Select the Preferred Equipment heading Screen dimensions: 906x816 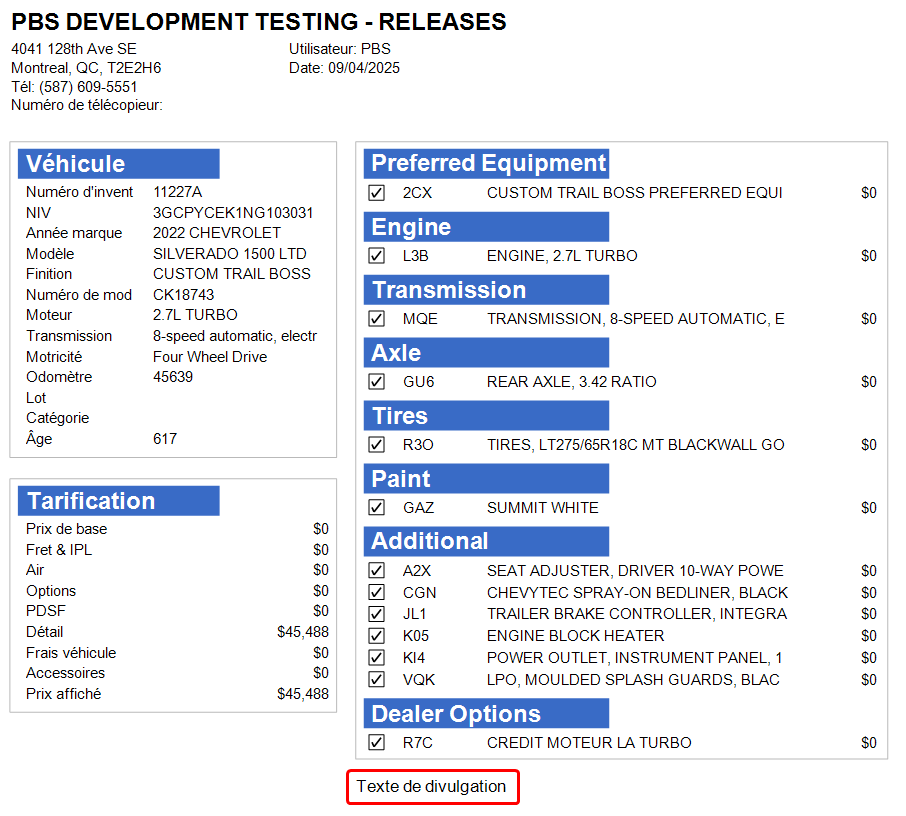tap(487, 163)
